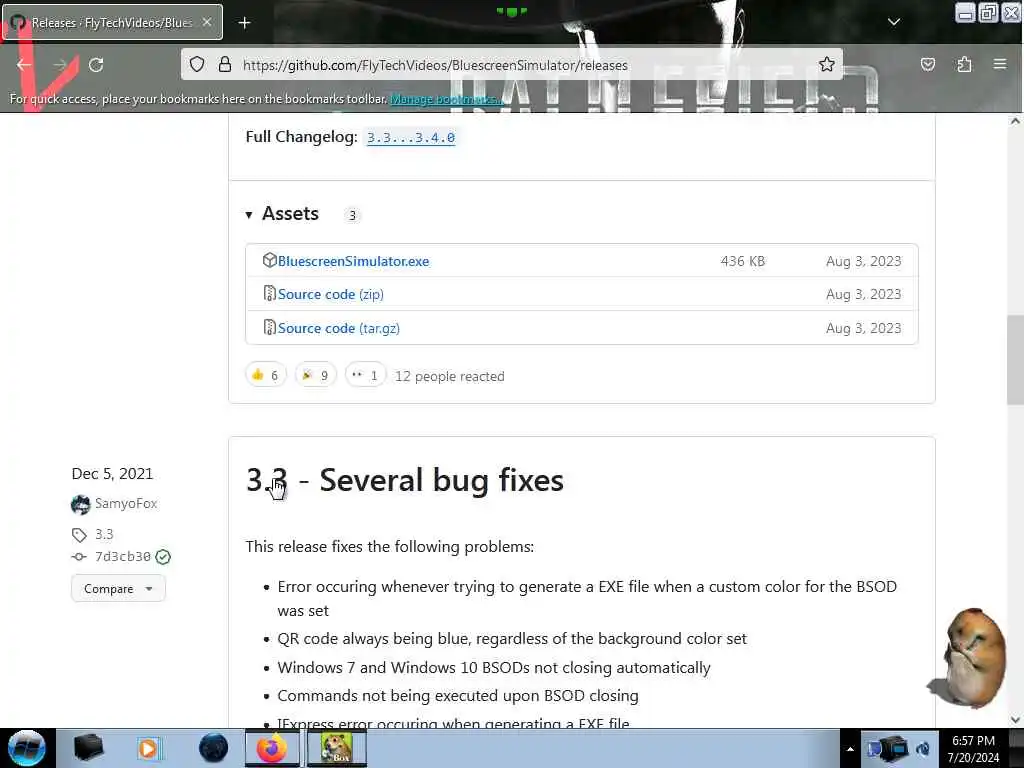Open the Compare dropdown button
This screenshot has width=1024, height=768.
[118, 588]
